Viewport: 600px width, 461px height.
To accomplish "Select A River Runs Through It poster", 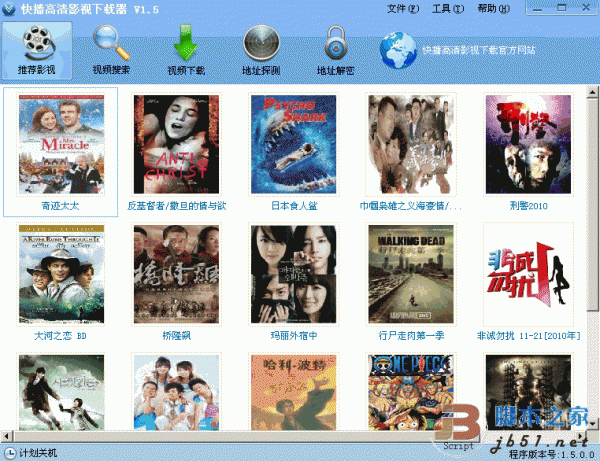I will click(x=61, y=274).
